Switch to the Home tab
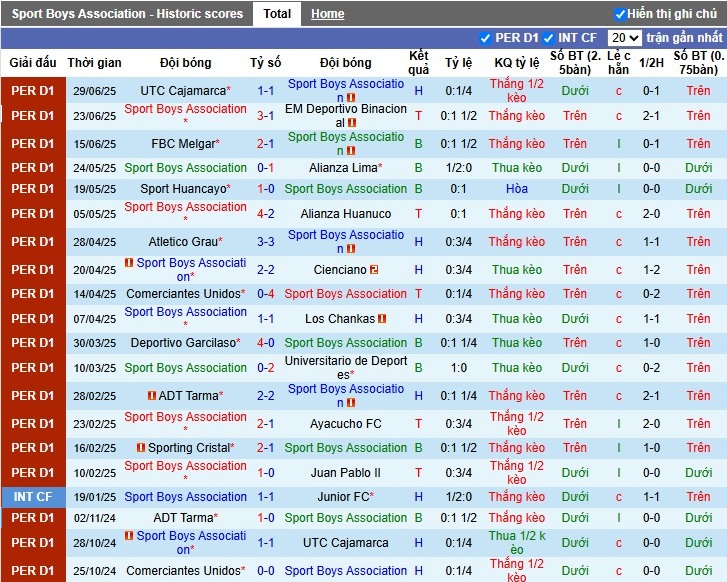The width and height of the screenshot is (727, 582). point(327,14)
